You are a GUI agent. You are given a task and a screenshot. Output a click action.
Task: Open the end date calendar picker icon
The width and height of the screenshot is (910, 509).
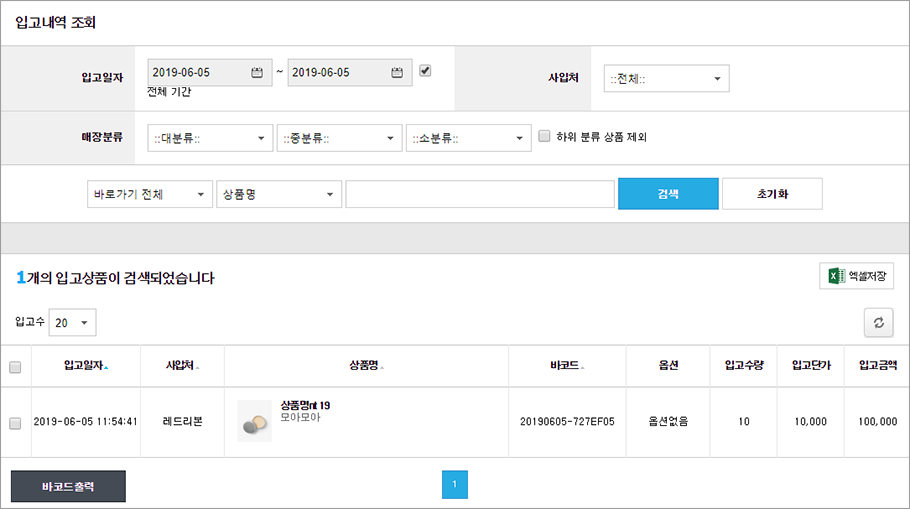click(396, 73)
